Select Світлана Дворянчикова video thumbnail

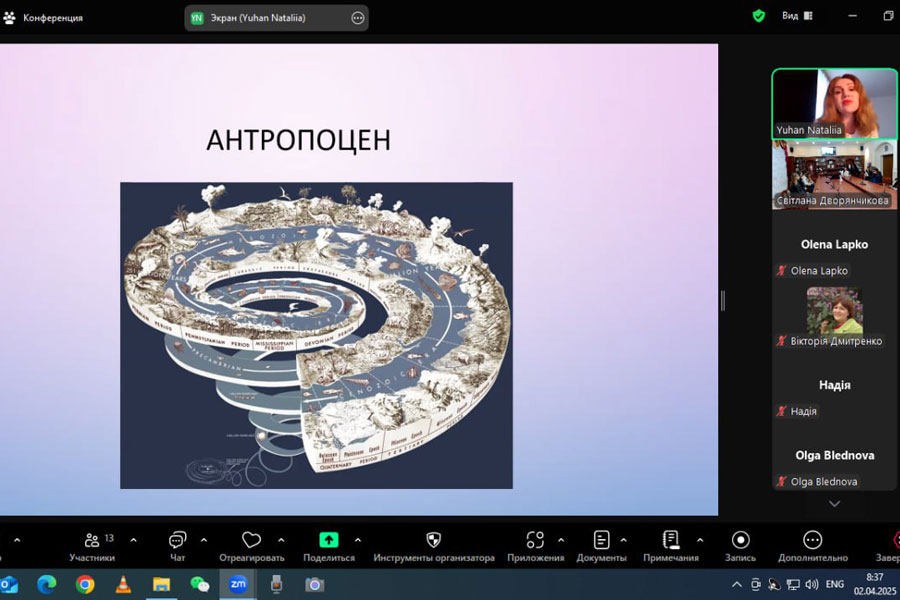click(x=834, y=175)
